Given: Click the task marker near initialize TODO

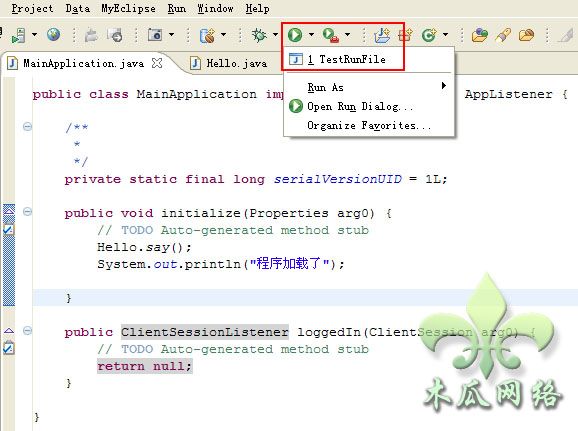Looking at the screenshot, I should [9, 229].
